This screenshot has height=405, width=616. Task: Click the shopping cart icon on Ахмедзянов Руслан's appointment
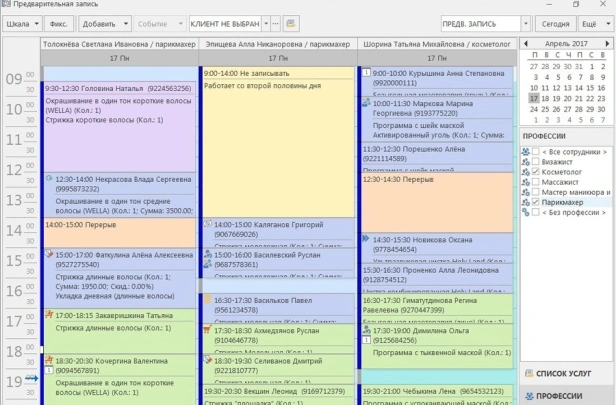[208, 330]
